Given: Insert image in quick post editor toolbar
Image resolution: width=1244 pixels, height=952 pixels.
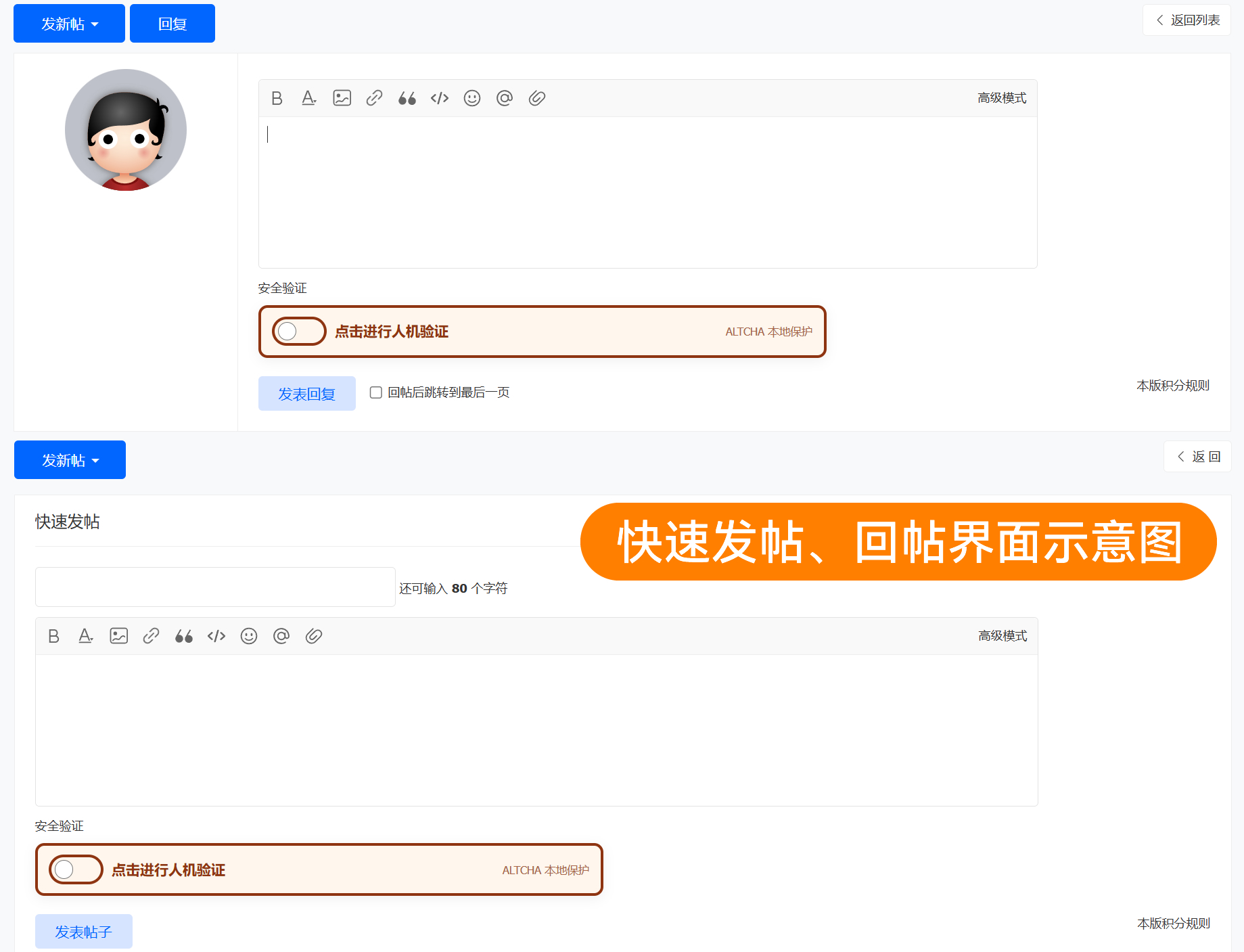Looking at the screenshot, I should (119, 636).
